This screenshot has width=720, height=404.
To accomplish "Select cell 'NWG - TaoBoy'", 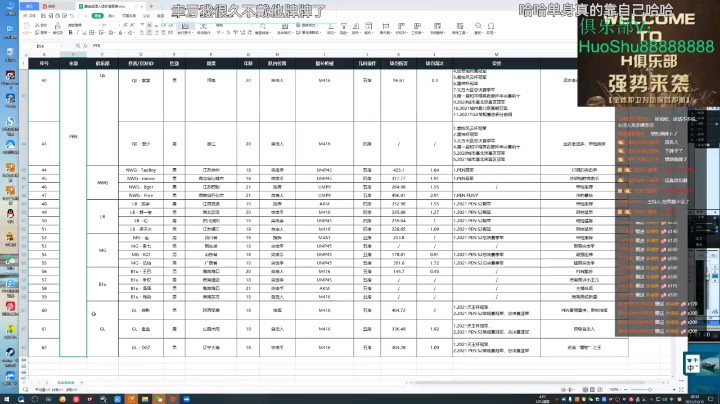I will (141, 170).
